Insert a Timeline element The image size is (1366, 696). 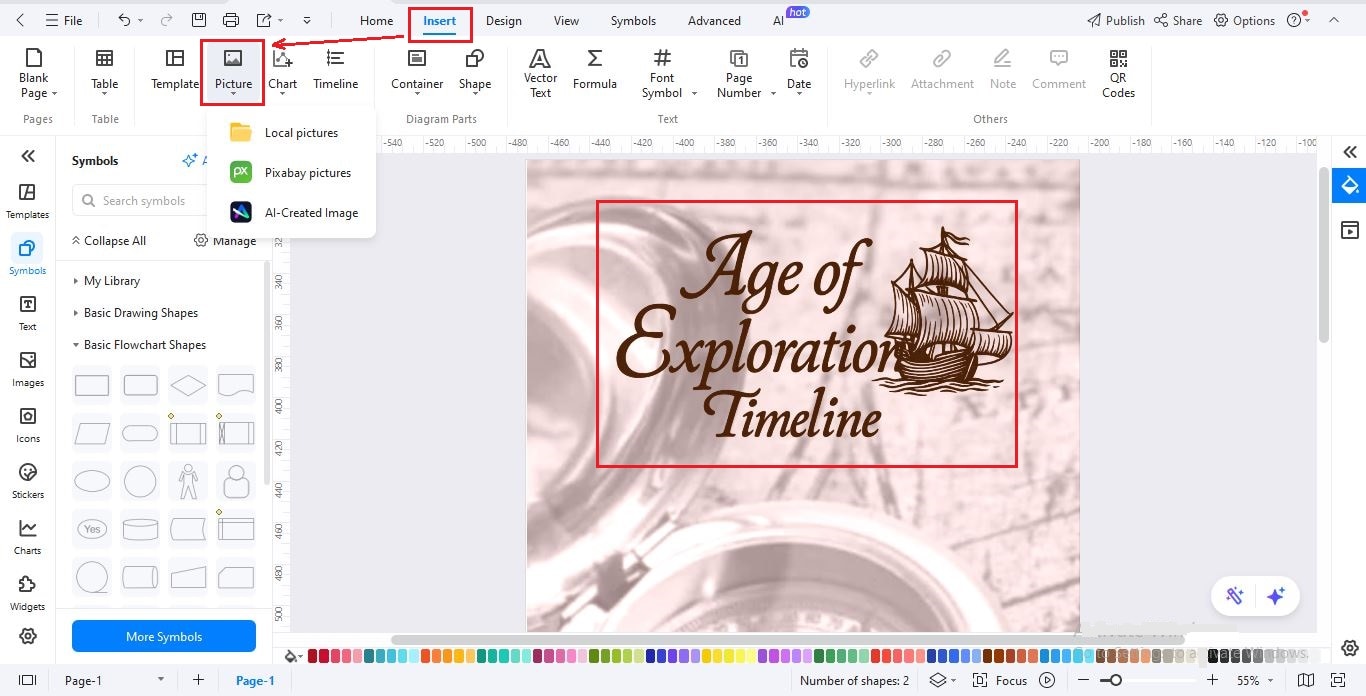[x=336, y=70]
